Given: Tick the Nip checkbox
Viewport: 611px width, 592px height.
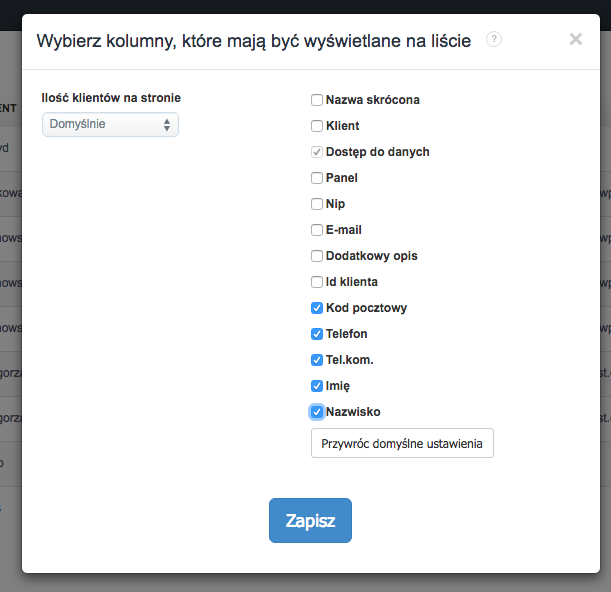Looking at the screenshot, I should pos(317,204).
